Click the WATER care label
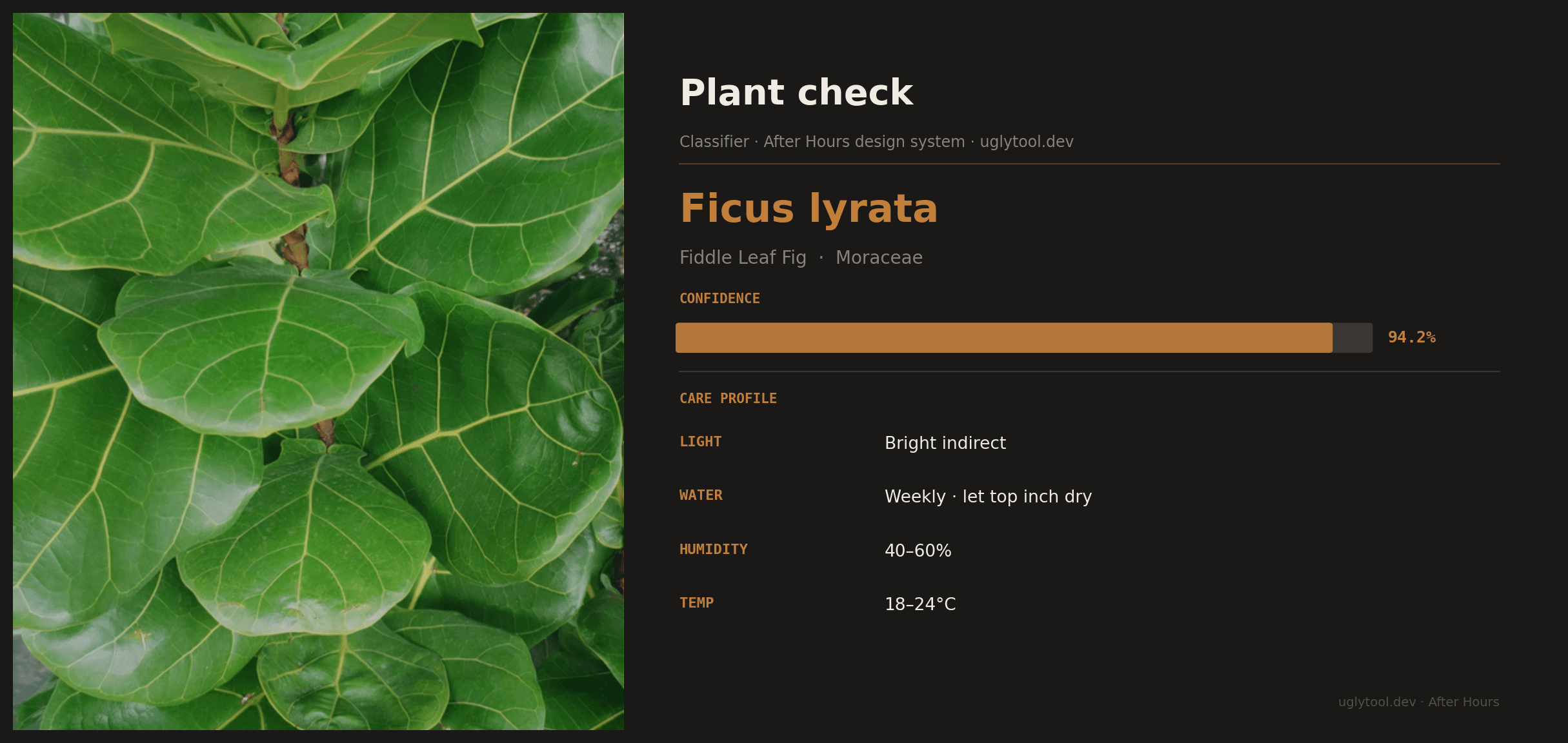Screen dimensions: 1568x743 [x=701, y=495]
